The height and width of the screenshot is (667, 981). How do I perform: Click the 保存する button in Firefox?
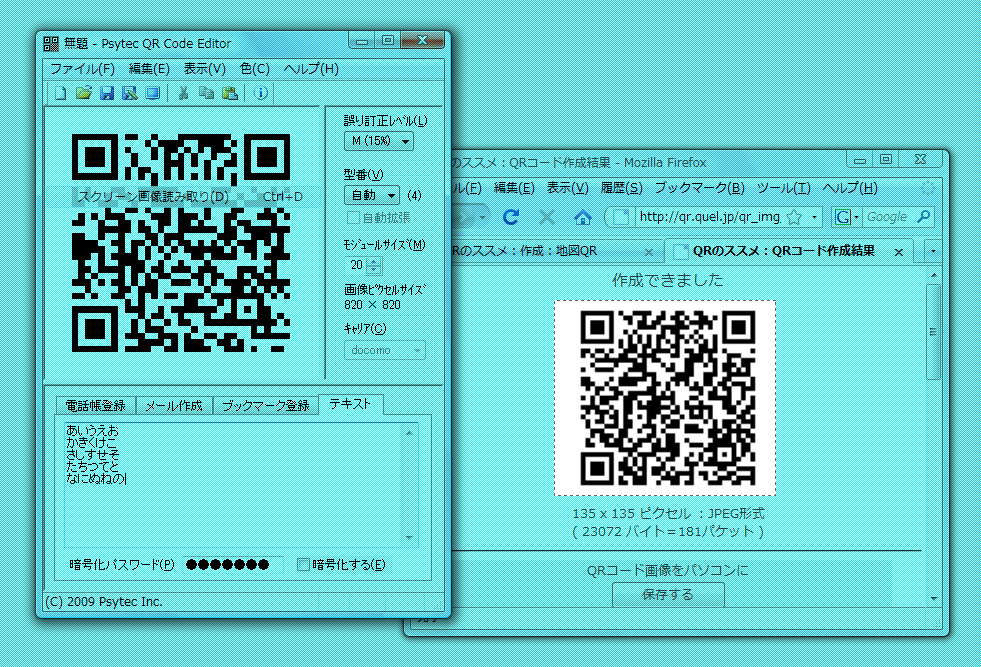coord(668,594)
